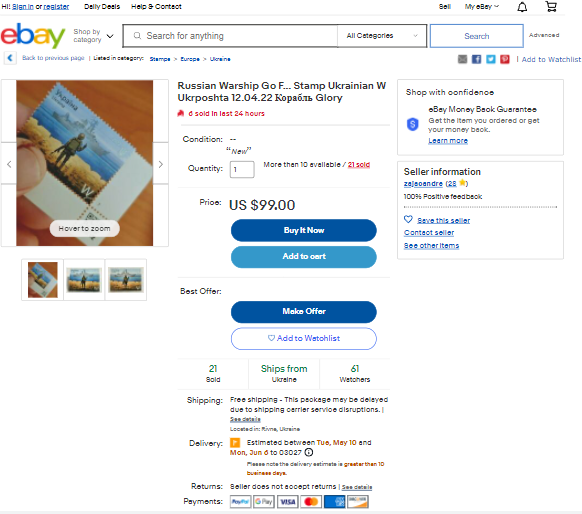Share listing on Facebook icon
This screenshot has width=582, height=514.
(x=476, y=59)
